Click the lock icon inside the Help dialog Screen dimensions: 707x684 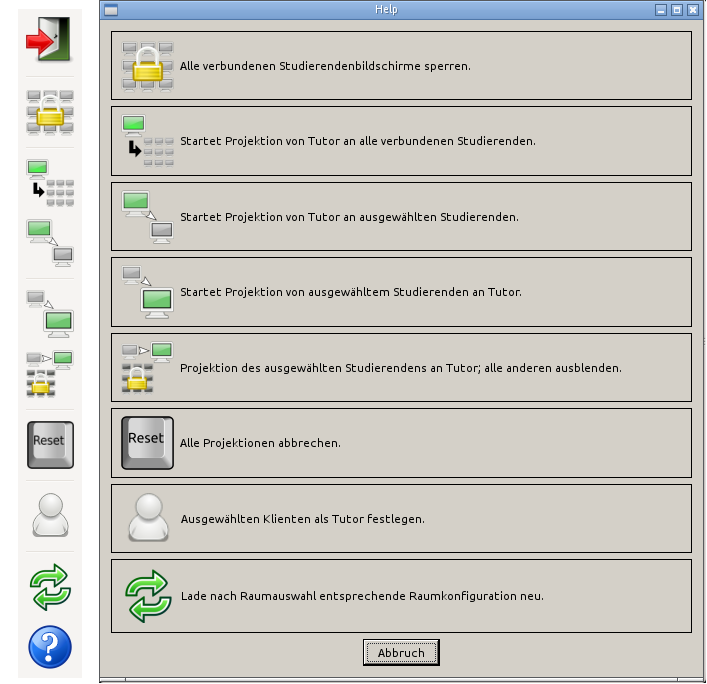[x=147, y=66]
